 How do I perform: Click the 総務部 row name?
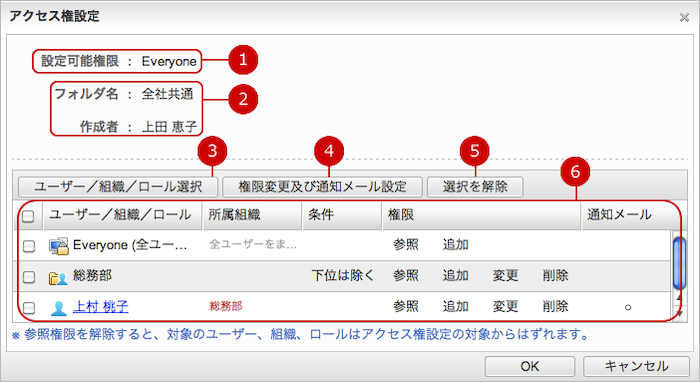(x=92, y=276)
